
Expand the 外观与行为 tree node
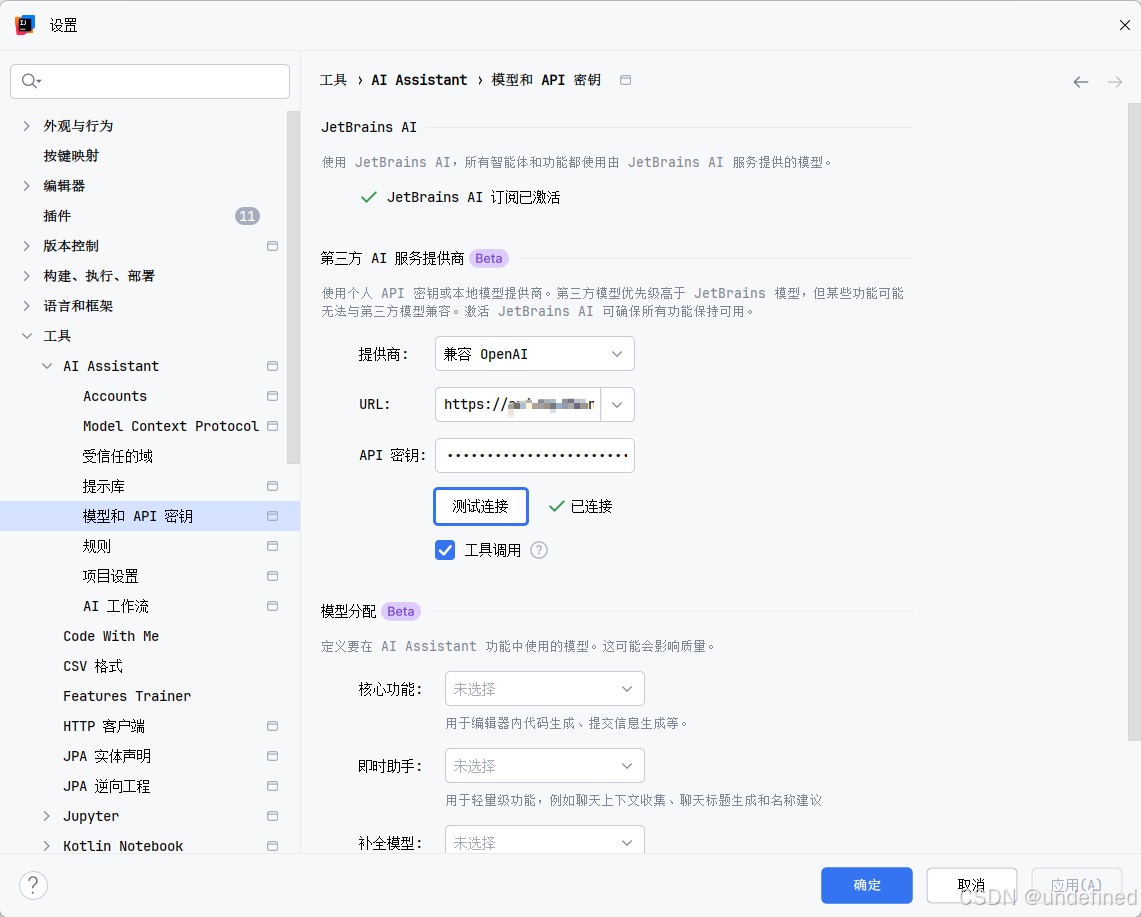[26, 126]
